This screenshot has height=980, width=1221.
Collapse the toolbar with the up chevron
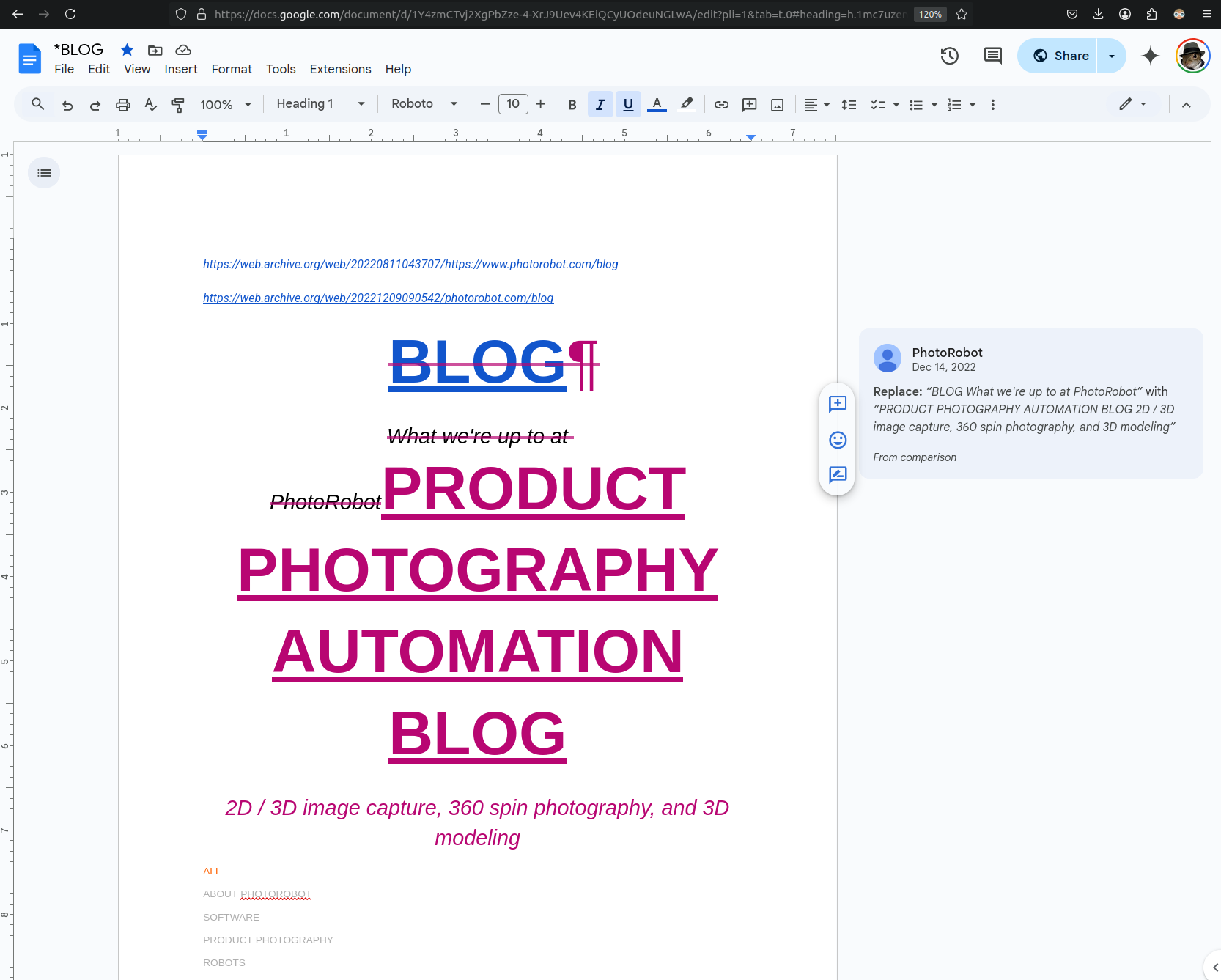point(1186,105)
